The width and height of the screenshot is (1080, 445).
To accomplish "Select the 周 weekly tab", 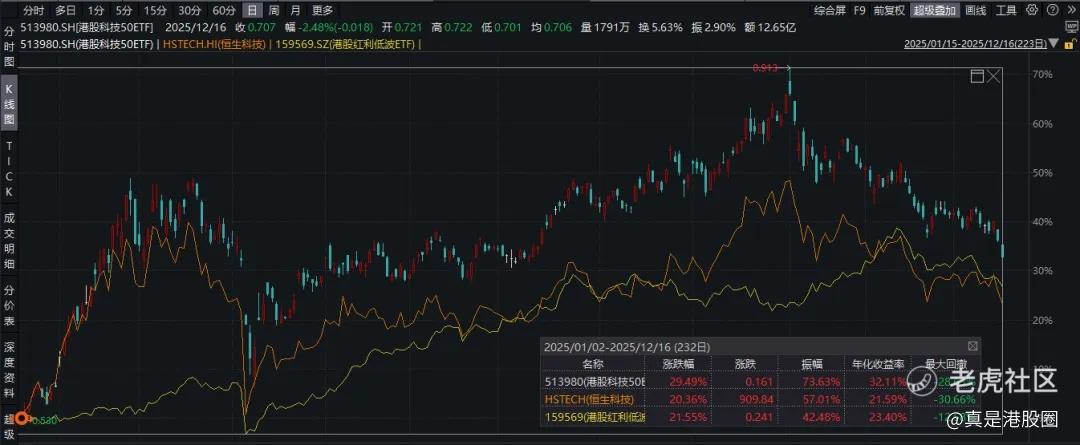I will click(x=273, y=10).
